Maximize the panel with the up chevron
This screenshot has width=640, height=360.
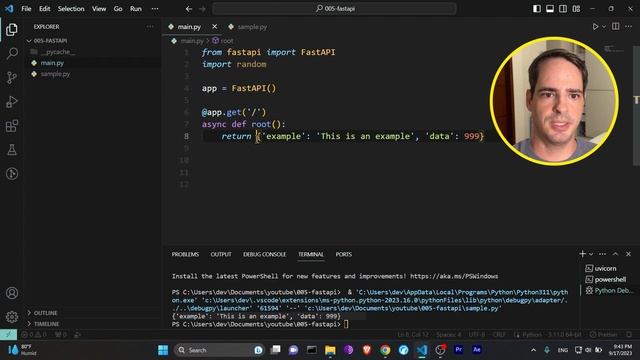point(615,254)
